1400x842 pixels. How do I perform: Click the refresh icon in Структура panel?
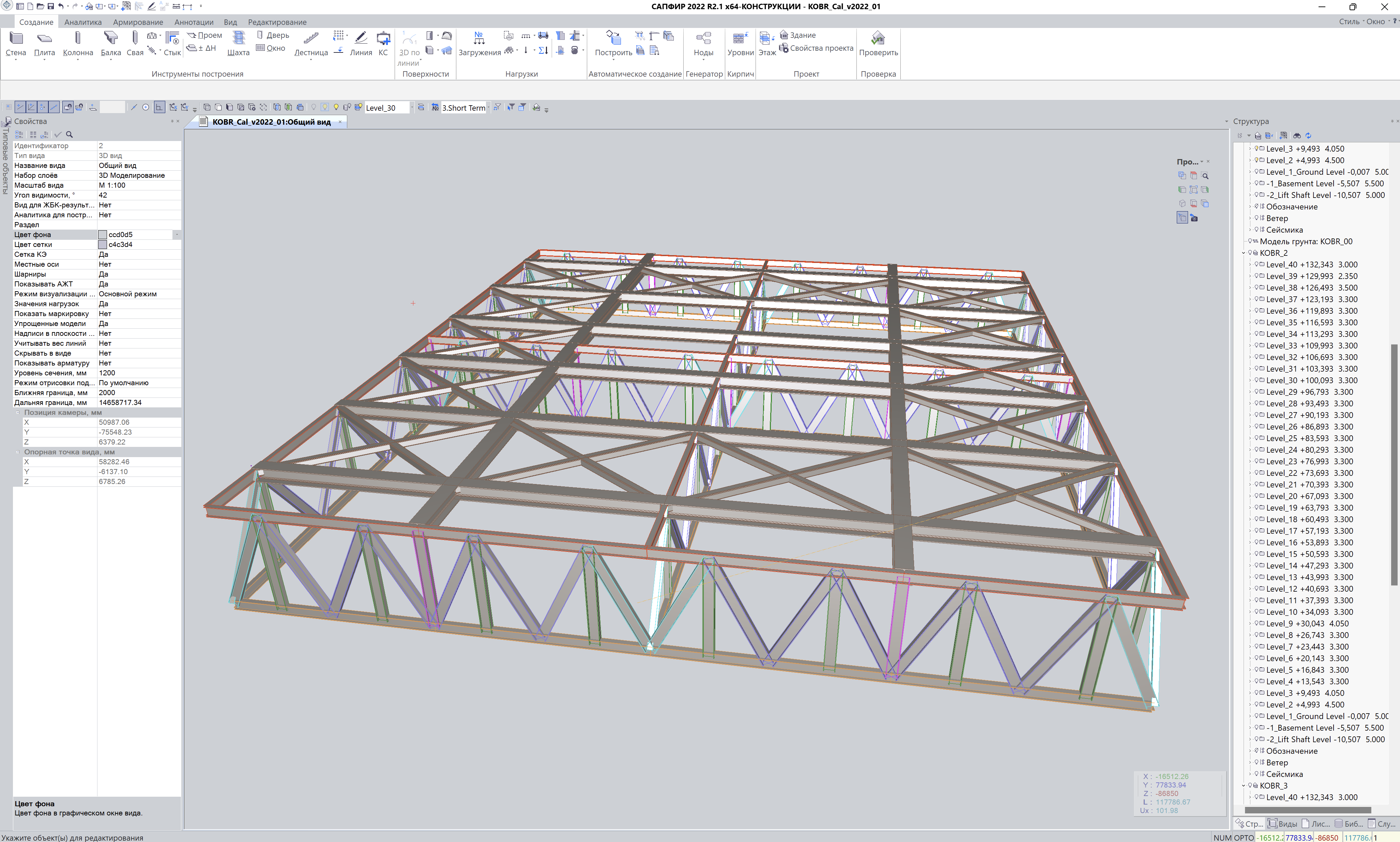1309,136
